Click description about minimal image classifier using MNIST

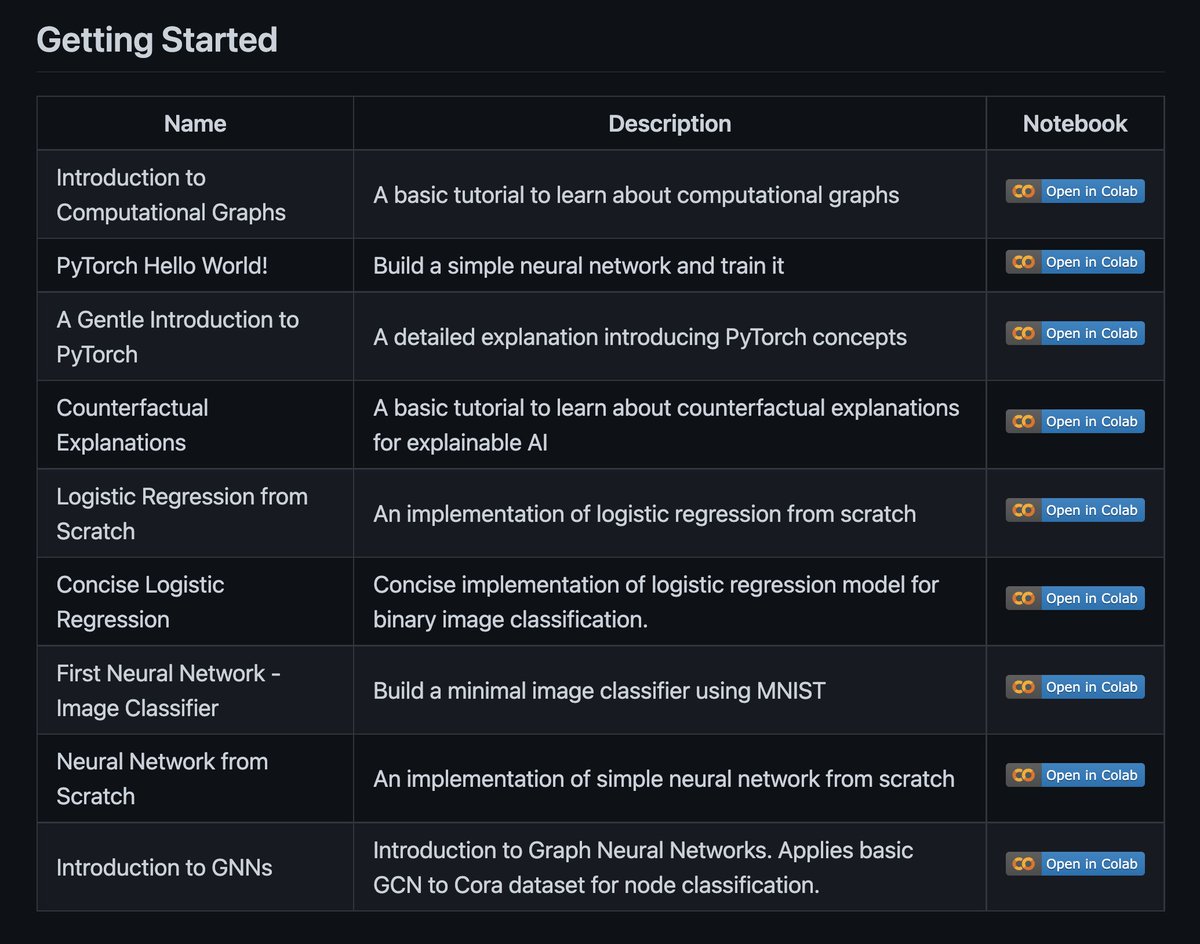(x=599, y=690)
